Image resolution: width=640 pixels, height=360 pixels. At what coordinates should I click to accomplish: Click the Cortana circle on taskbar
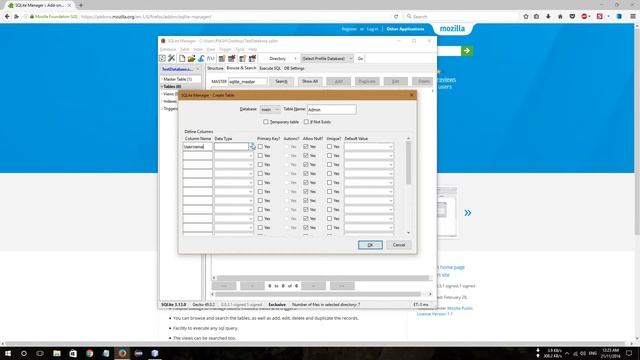tap(24, 353)
